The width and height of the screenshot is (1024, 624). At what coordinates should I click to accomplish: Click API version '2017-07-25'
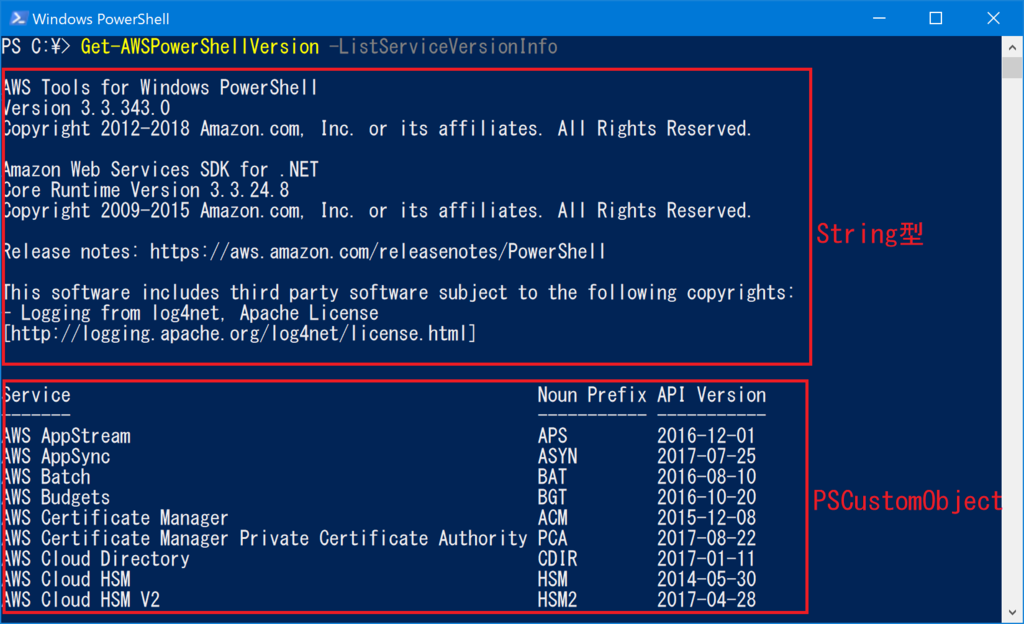706,456
